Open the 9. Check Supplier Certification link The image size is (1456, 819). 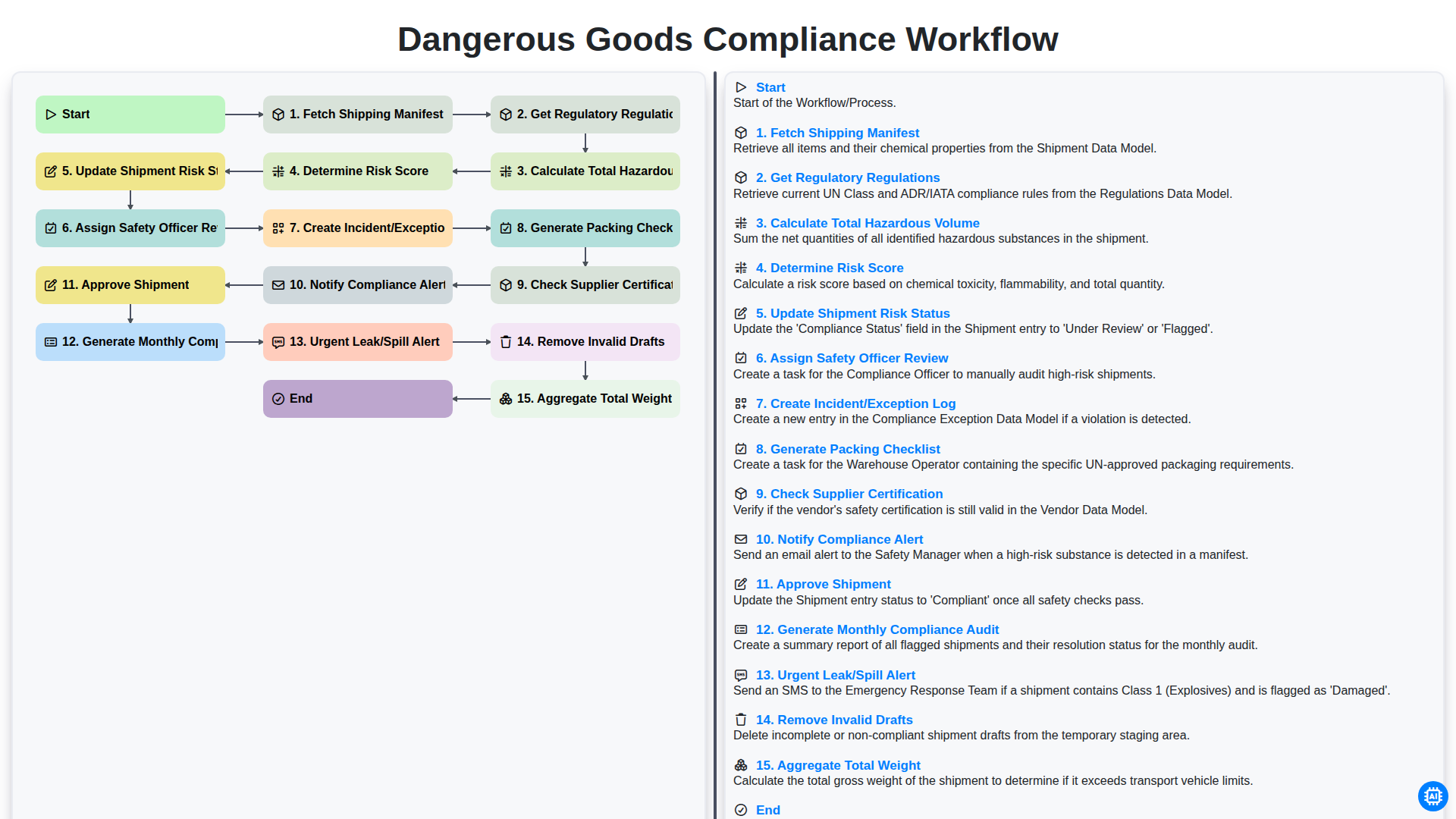pos(849,494)
